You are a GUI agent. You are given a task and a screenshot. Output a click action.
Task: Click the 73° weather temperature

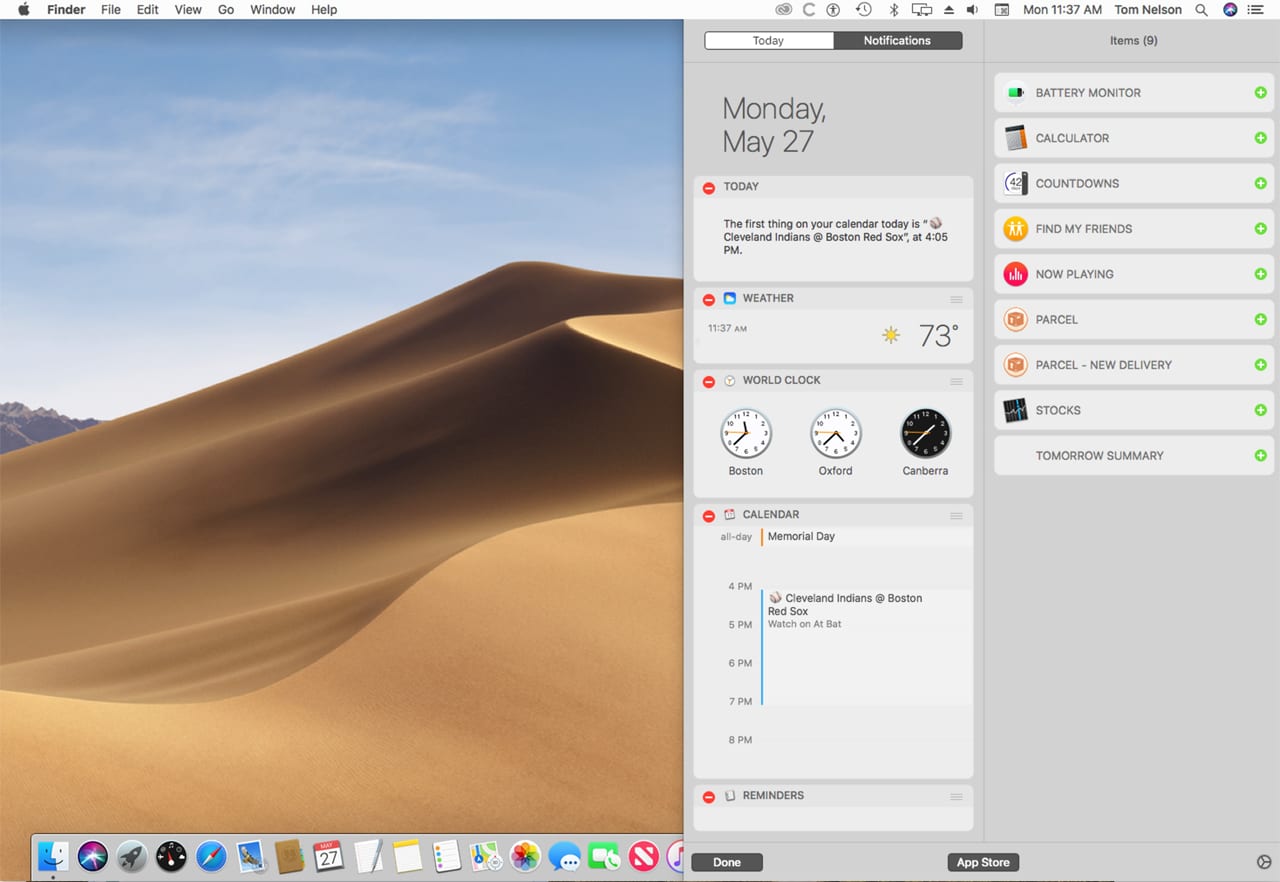[938, 336]
